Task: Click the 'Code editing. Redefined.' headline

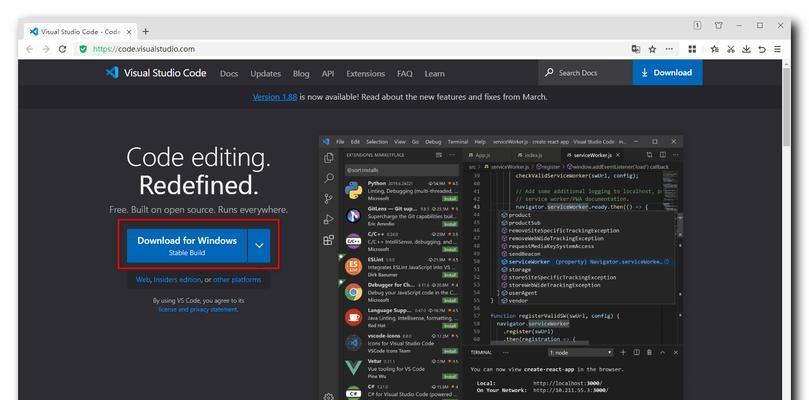Action: pyautogui.click(x=199, y=171)
